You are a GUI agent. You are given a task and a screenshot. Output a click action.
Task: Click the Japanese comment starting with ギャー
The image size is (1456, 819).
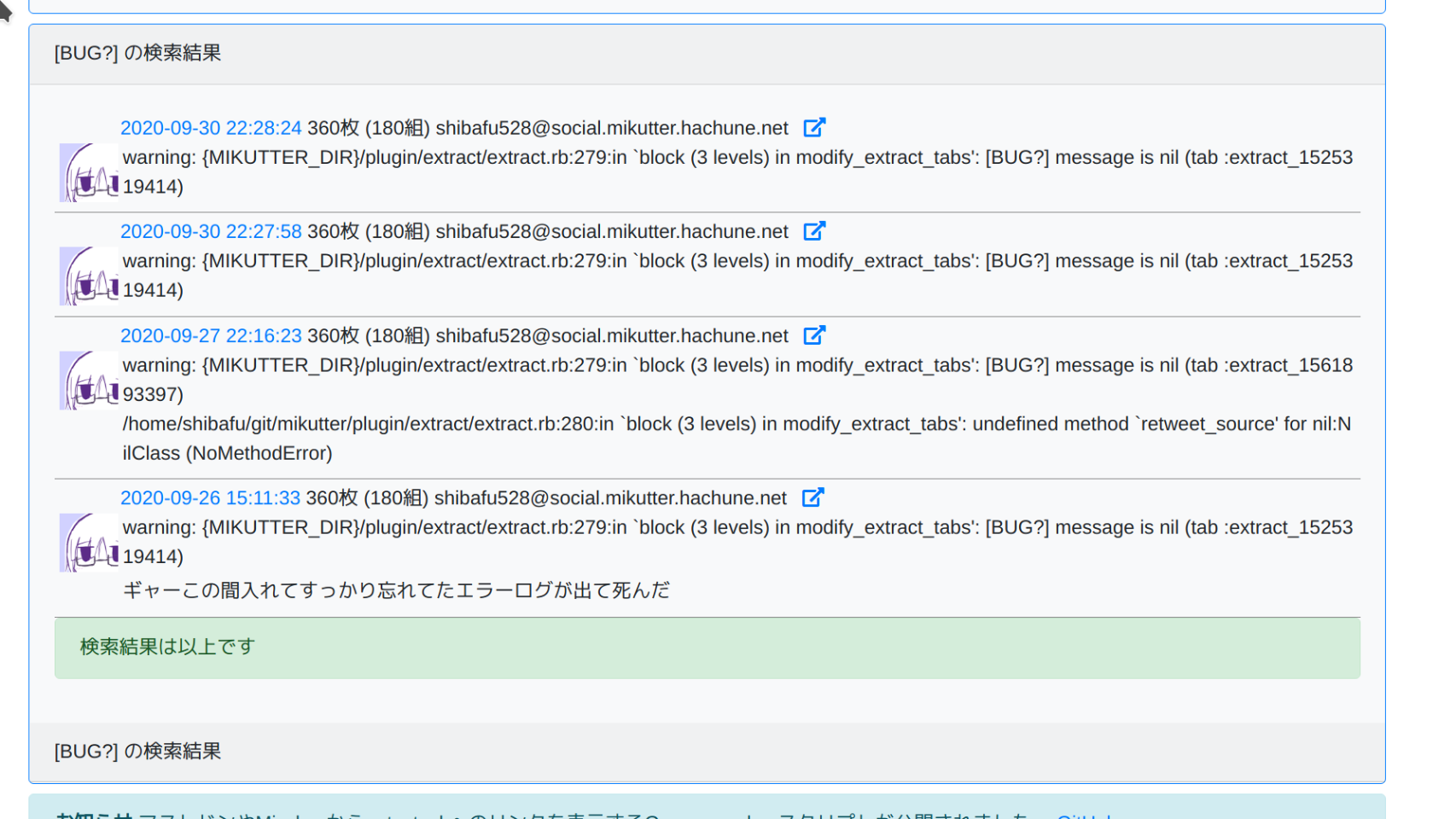click(x=396, y=590)
